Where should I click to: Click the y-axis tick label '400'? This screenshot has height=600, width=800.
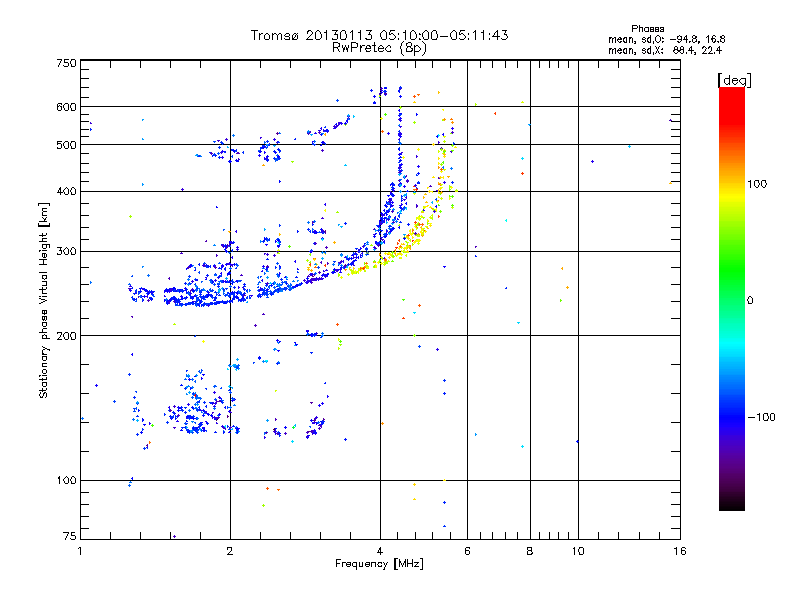click(67, 191)
